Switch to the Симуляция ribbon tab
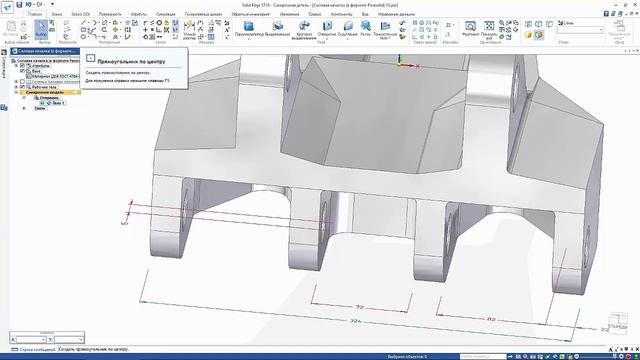 [x=165, y=14]
